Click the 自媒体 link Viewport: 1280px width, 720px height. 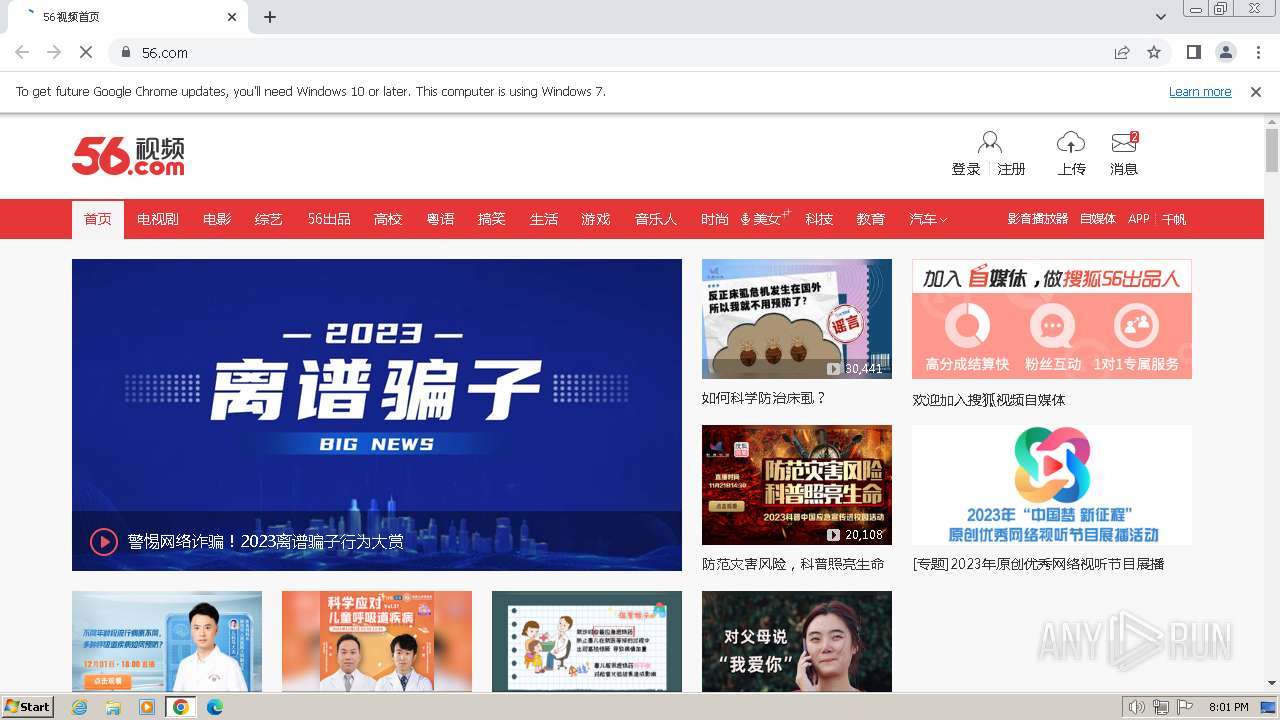tap(1098, 219)
